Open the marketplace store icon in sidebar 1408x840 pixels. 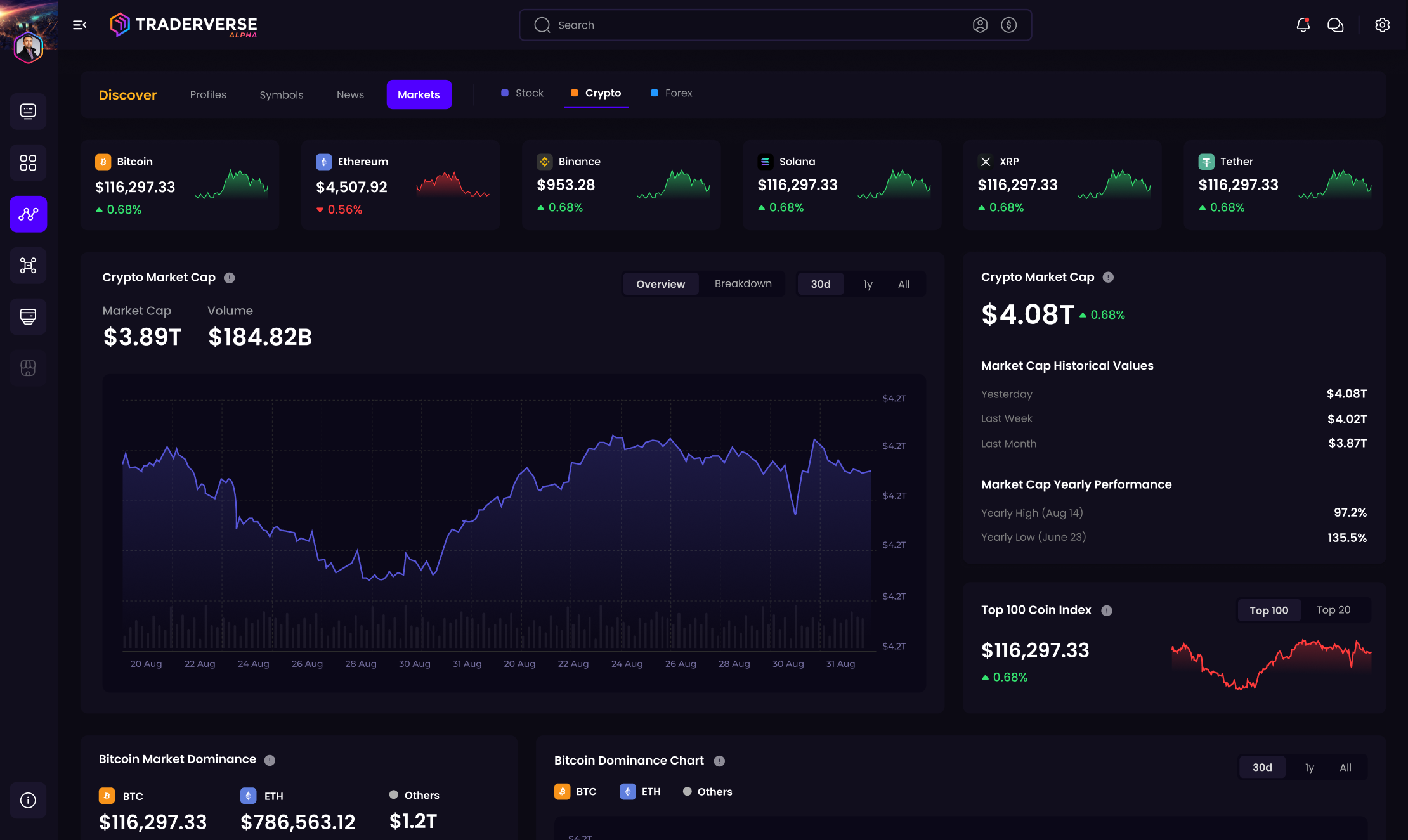tap(28, 368)
